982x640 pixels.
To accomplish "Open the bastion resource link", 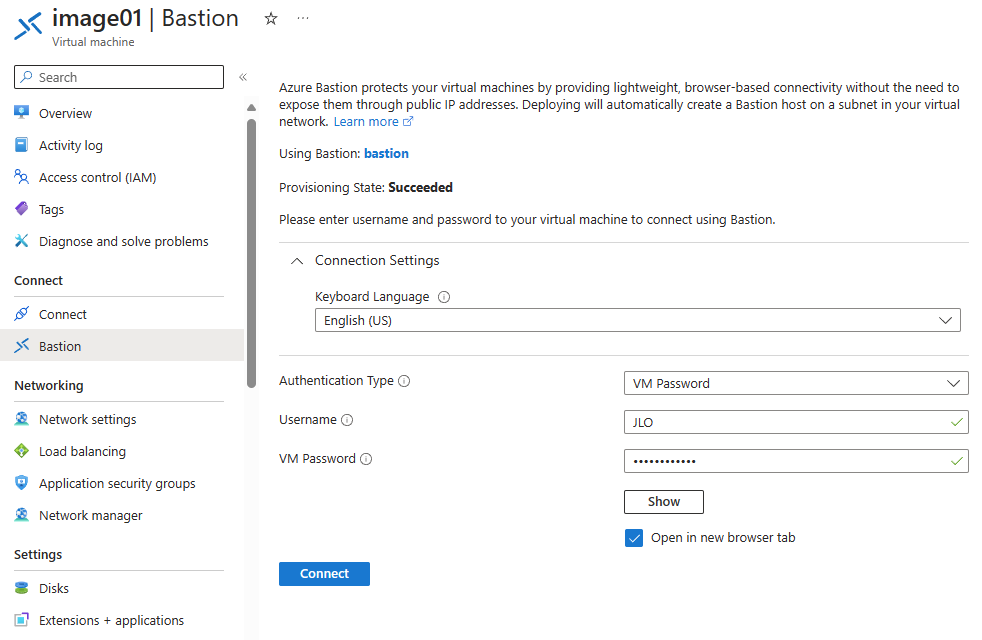I will 386,153.
